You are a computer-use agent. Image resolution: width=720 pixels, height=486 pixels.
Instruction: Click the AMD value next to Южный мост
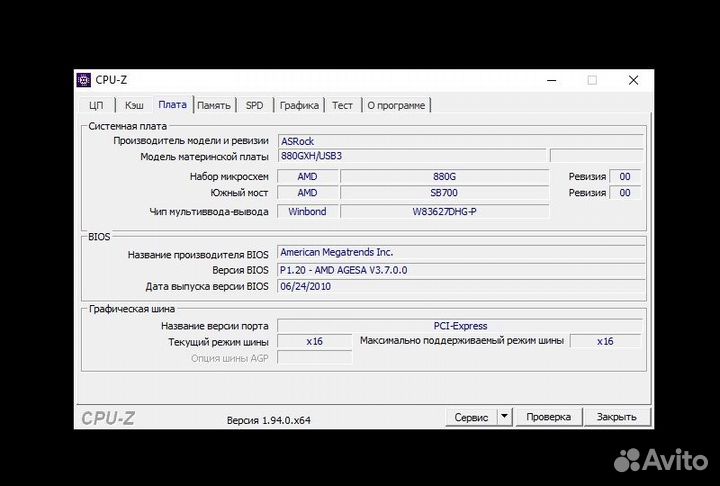pyautogui.click(x=308, y=193)
